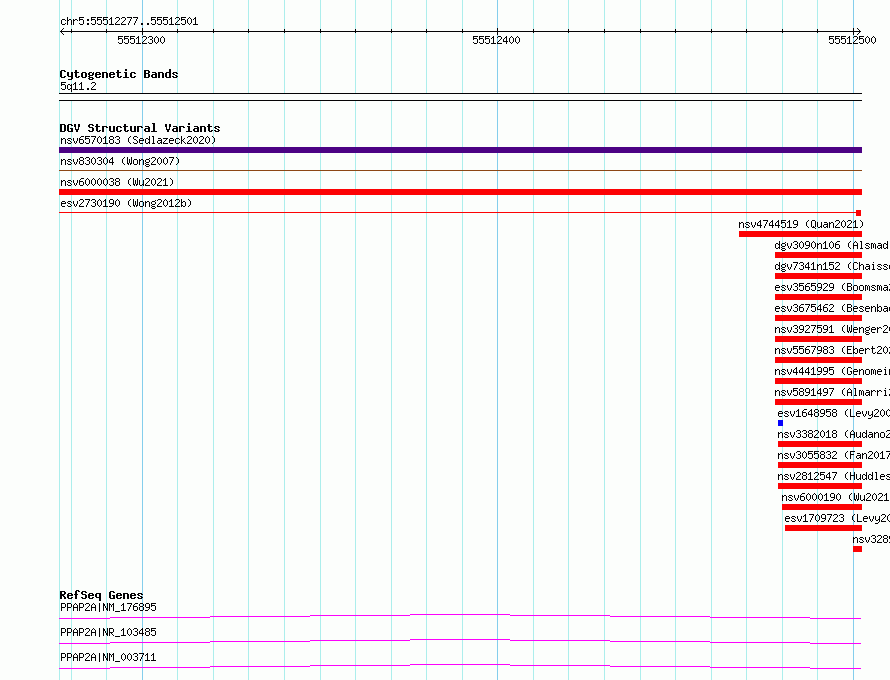Image resolution: width=890 pixels, height=680 pixels.
Task: Click the left arrow at ruler start
Action: click(63, 32)
